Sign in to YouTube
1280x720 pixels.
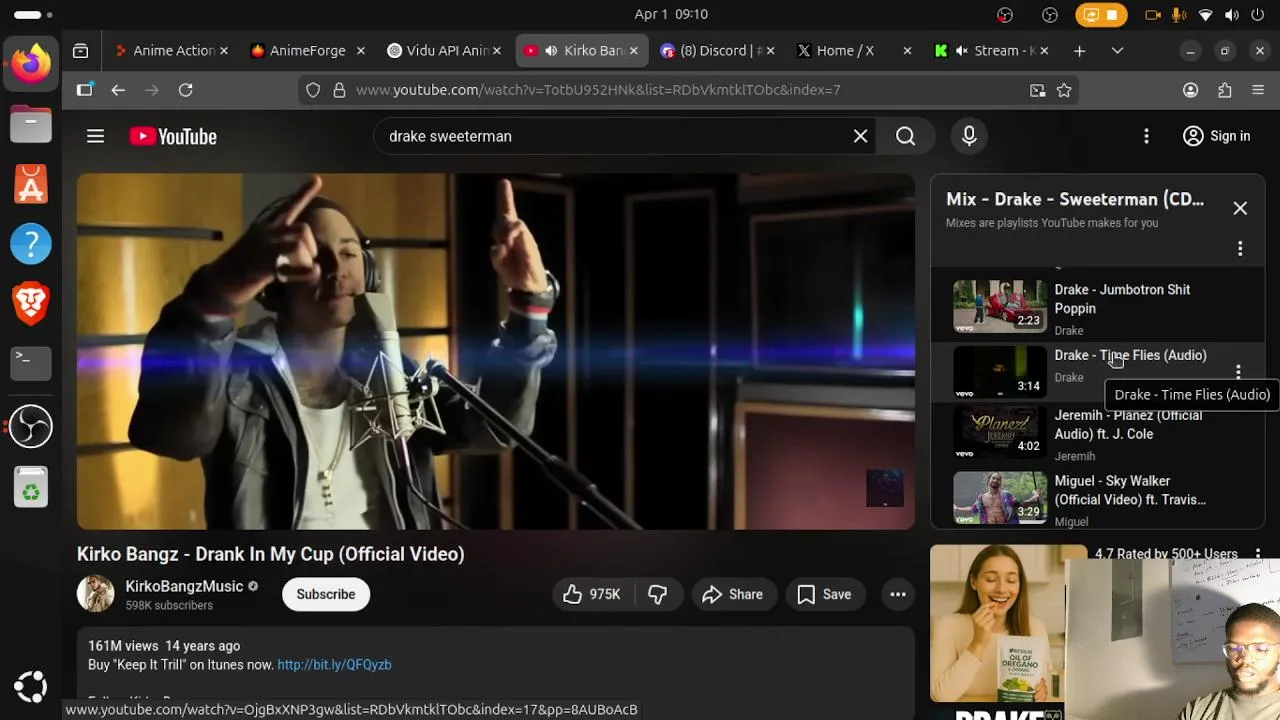[x=1216, y=136]
